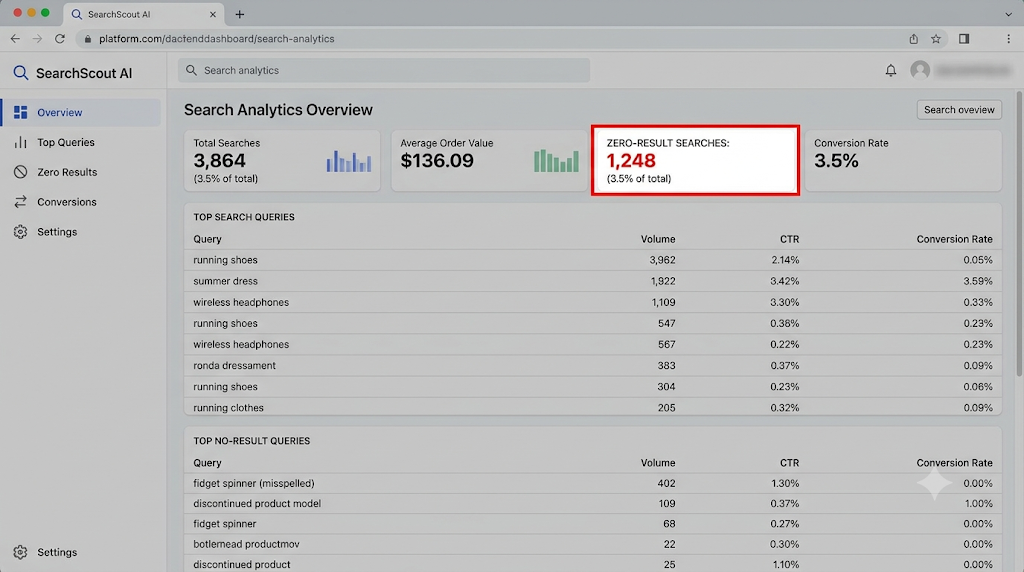The height and width of the screenshot is (572, 1024).
Task: Reload the current page
Action: tap(59, 39)
